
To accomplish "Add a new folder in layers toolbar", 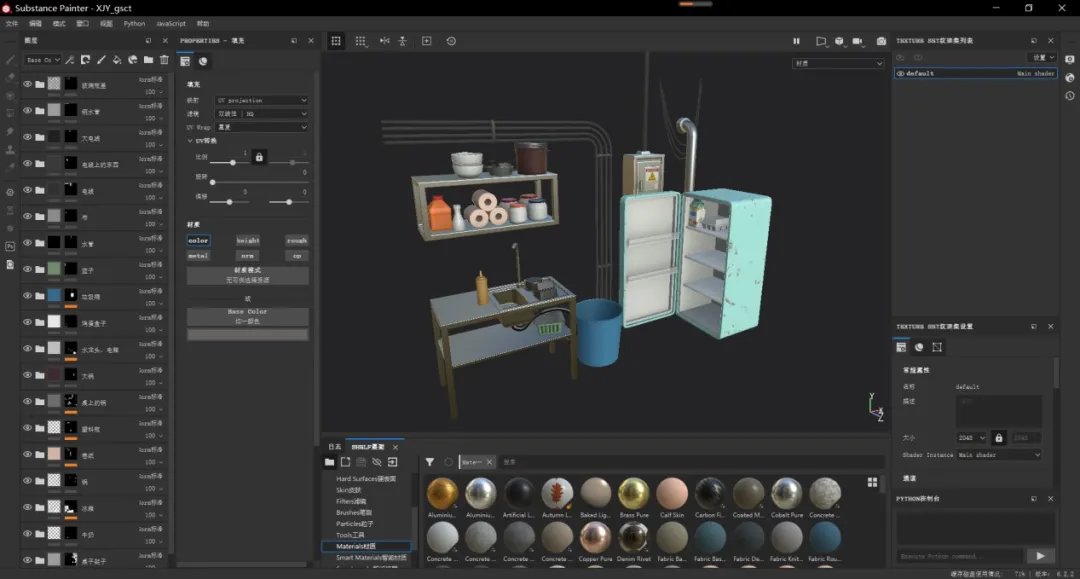I will click(149, 60).
